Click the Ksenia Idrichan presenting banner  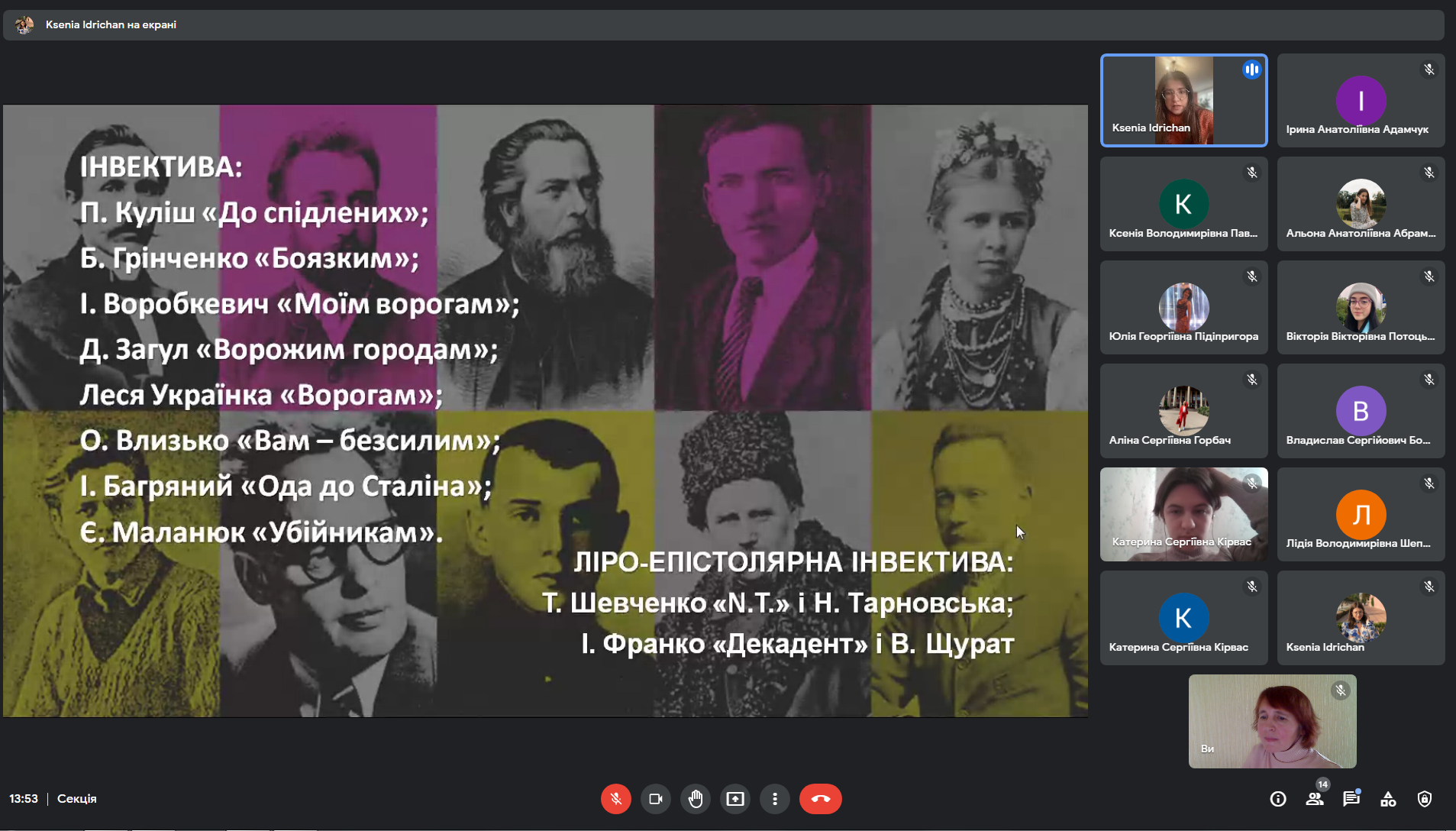coord(111,24)
